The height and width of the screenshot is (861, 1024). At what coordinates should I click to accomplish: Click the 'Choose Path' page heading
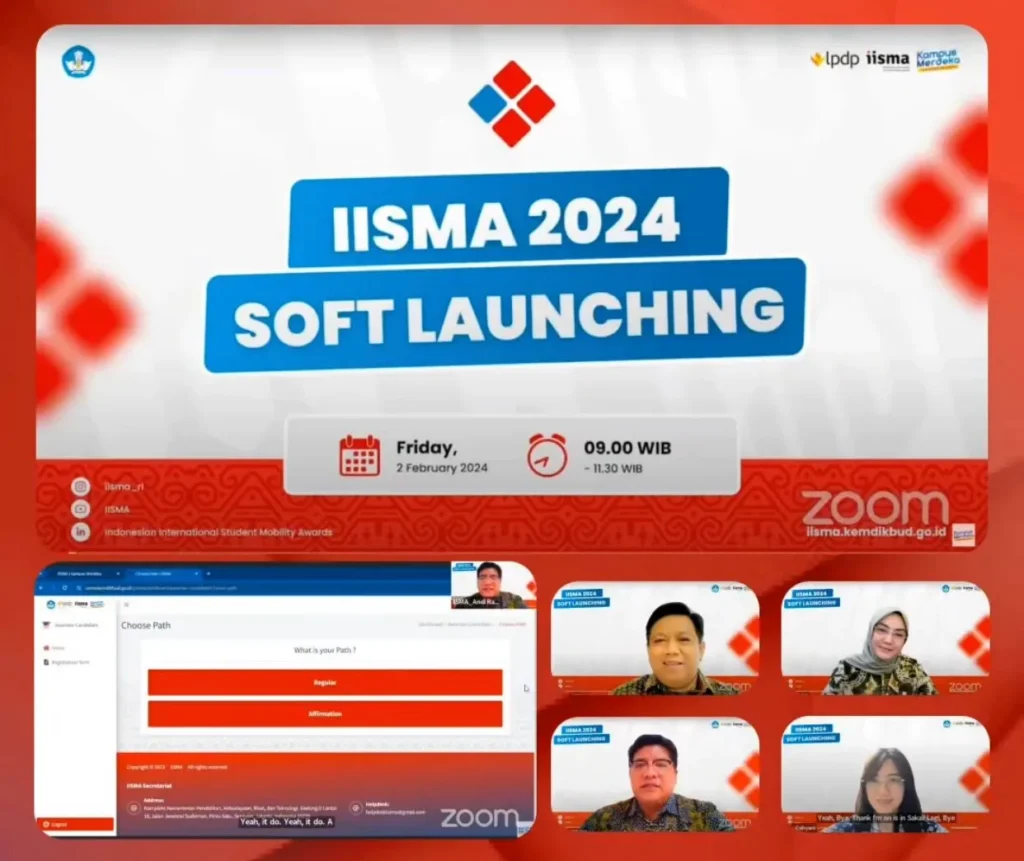point(146,625)
